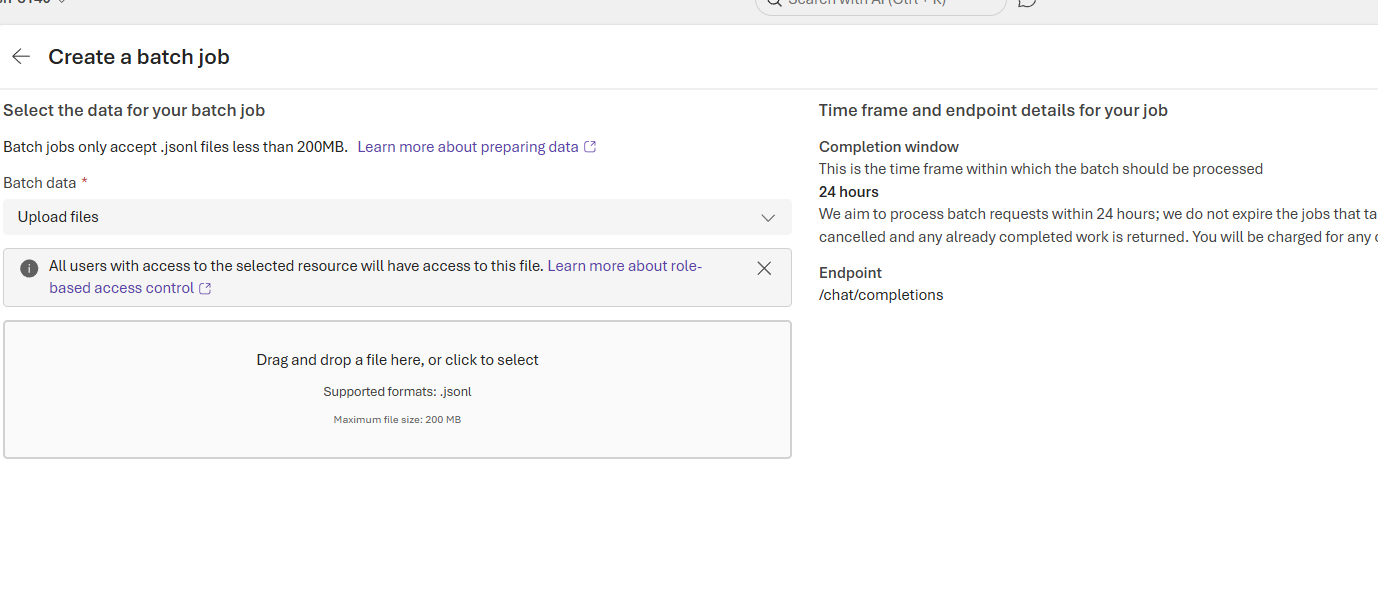Click the 'Batch data' field label
This screenshot has width=1378, height=591.
click(40, 183)
